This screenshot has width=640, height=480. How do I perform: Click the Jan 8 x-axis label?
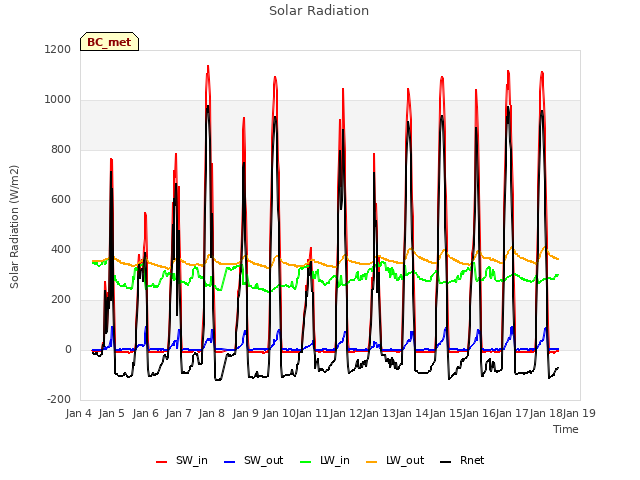tap(212, 413)
